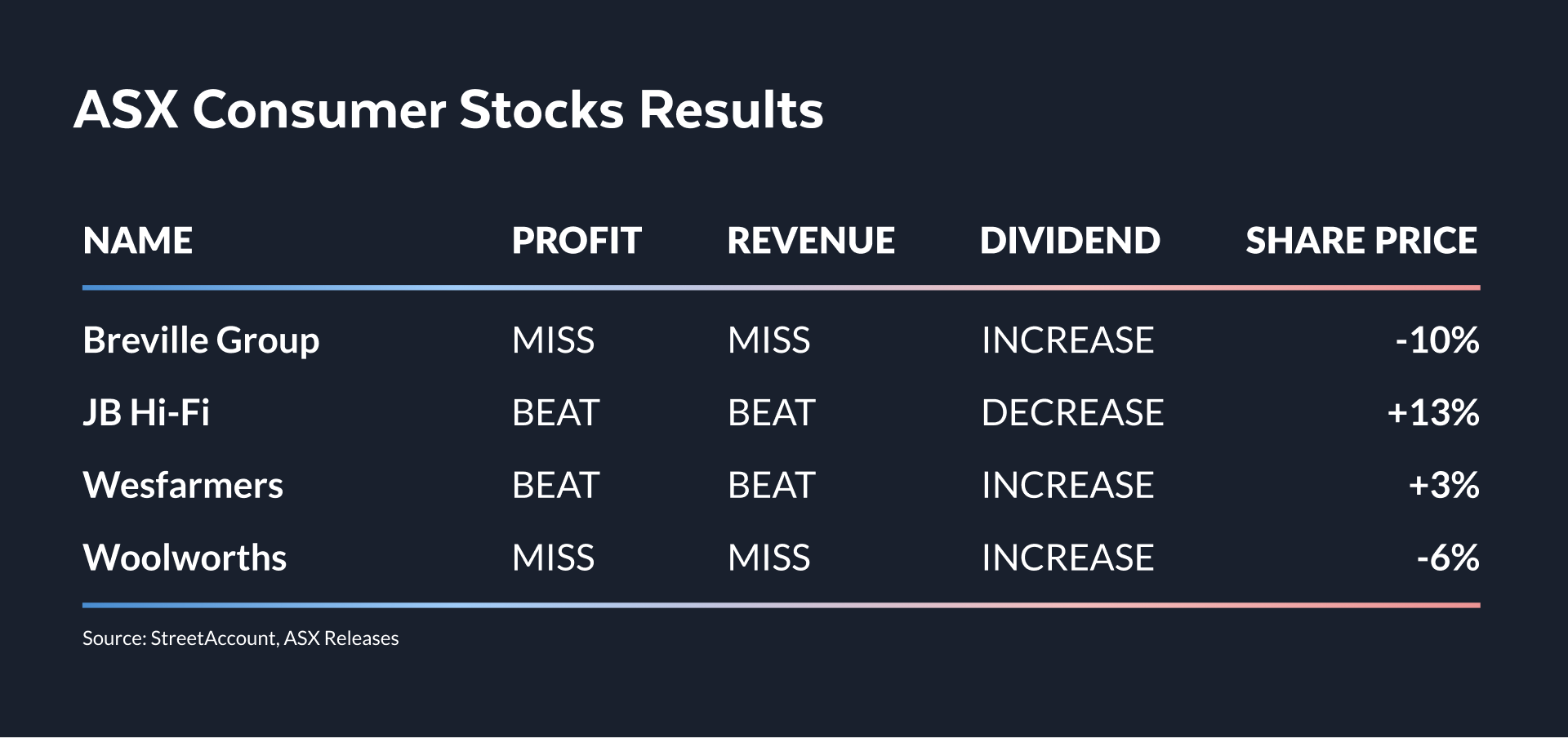The image size is (1568, 738).
Task: Select the Wesfarmers row name
Action: pos(183,486)
